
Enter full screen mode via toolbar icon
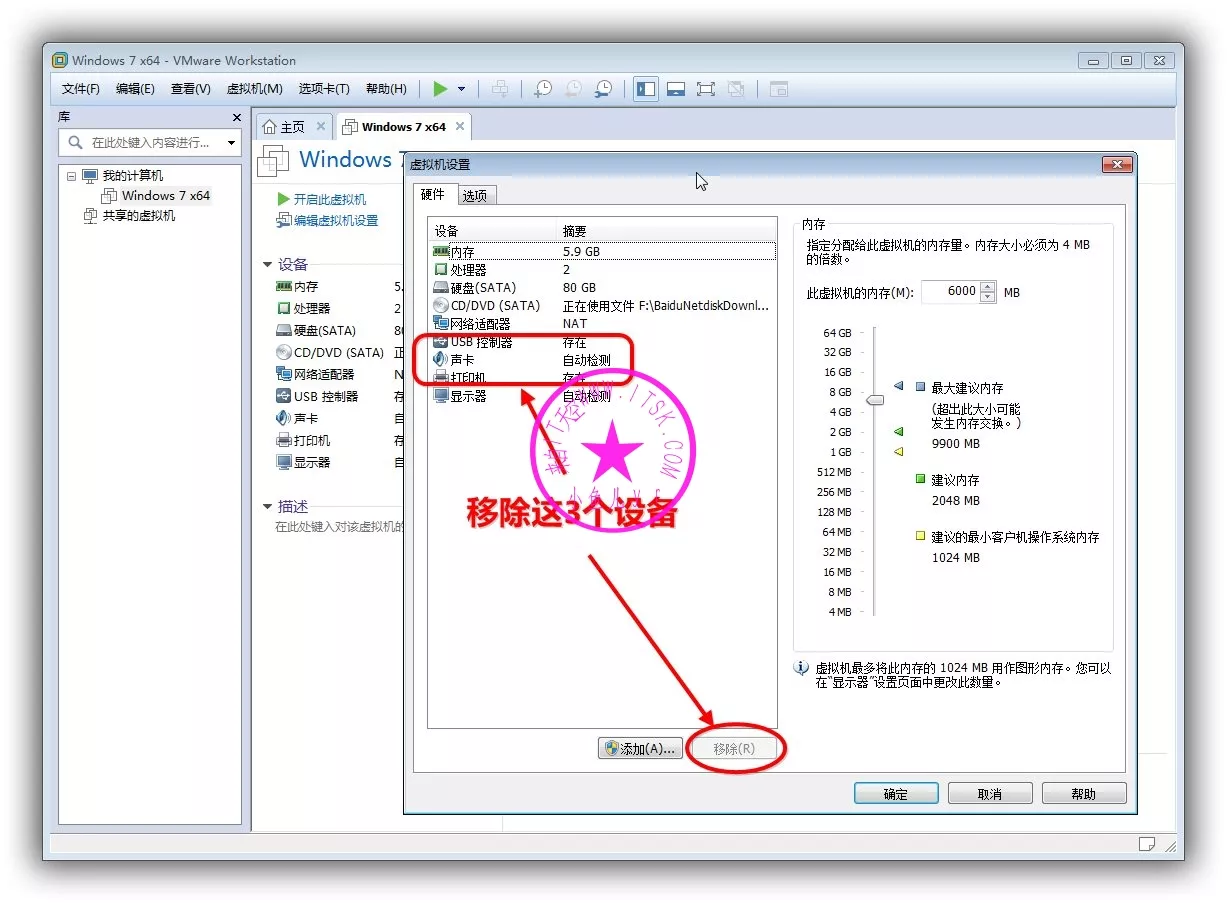706,89
